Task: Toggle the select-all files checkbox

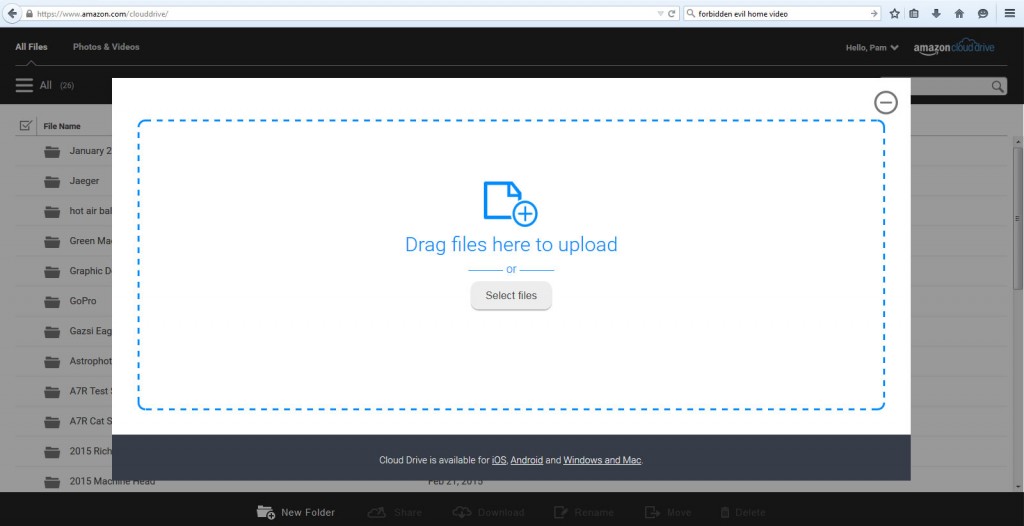Action: coord(26,126)
